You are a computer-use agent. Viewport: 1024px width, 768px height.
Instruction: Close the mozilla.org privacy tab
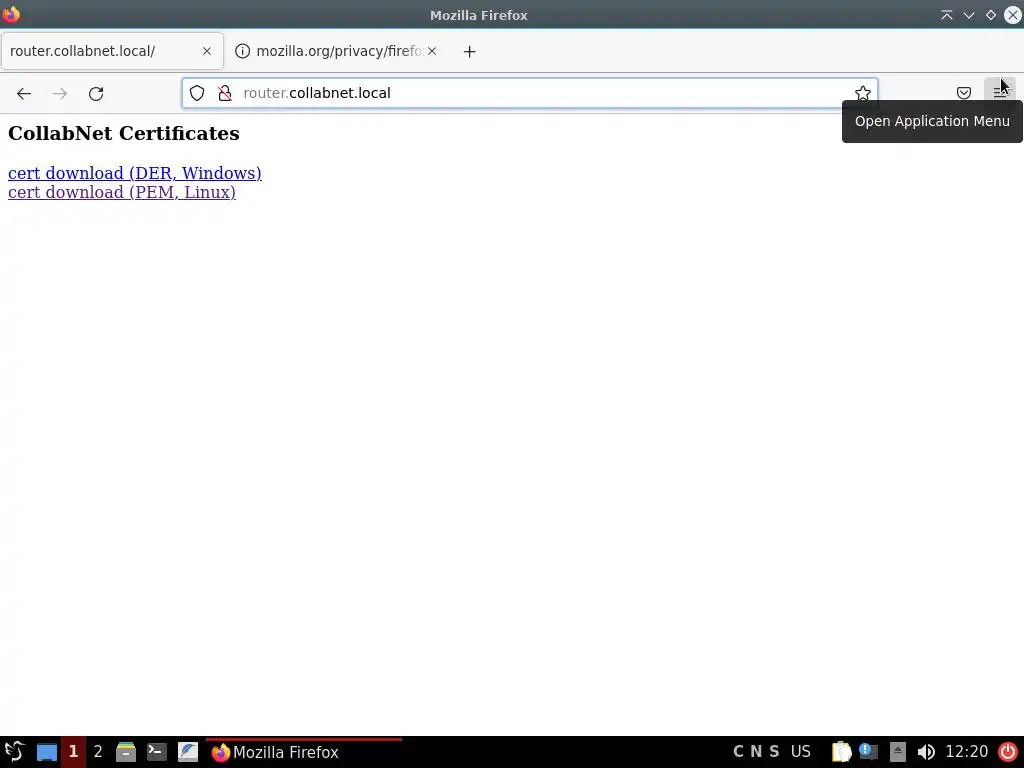point(432,51)
